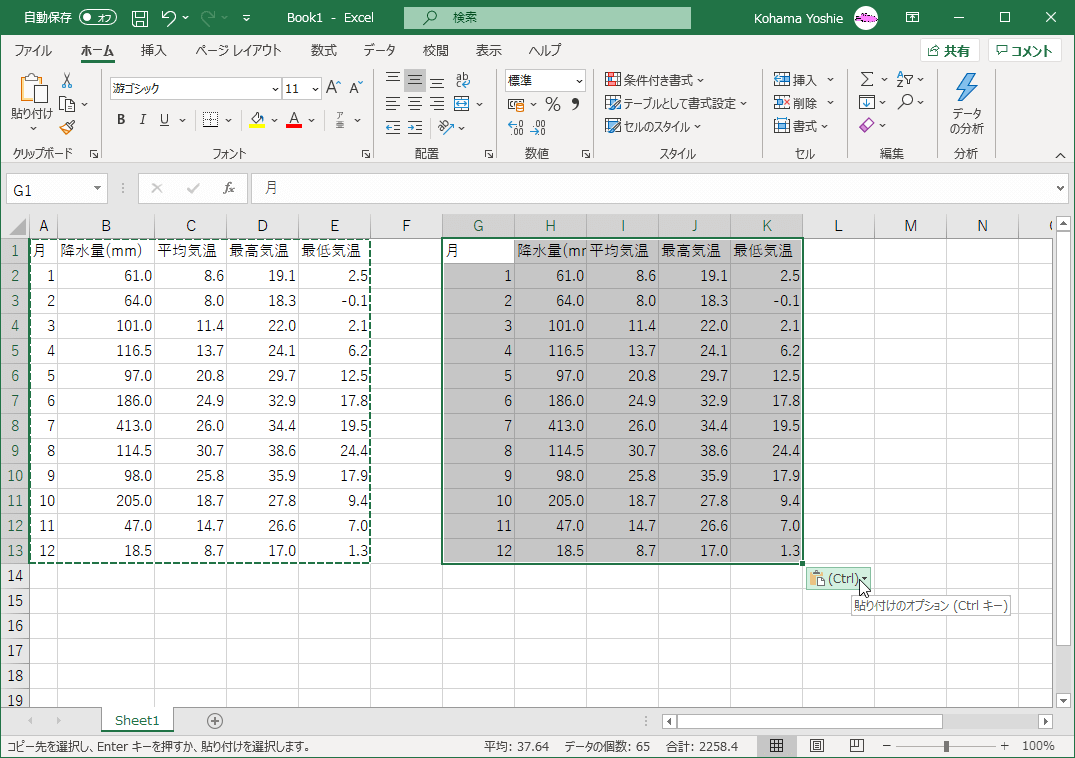The width and height of the screenshot is (1075, 758).
Task: Open the Paste Options (Ctrl) dropdown
Action: pyautogui.click(x=838, y=579)
